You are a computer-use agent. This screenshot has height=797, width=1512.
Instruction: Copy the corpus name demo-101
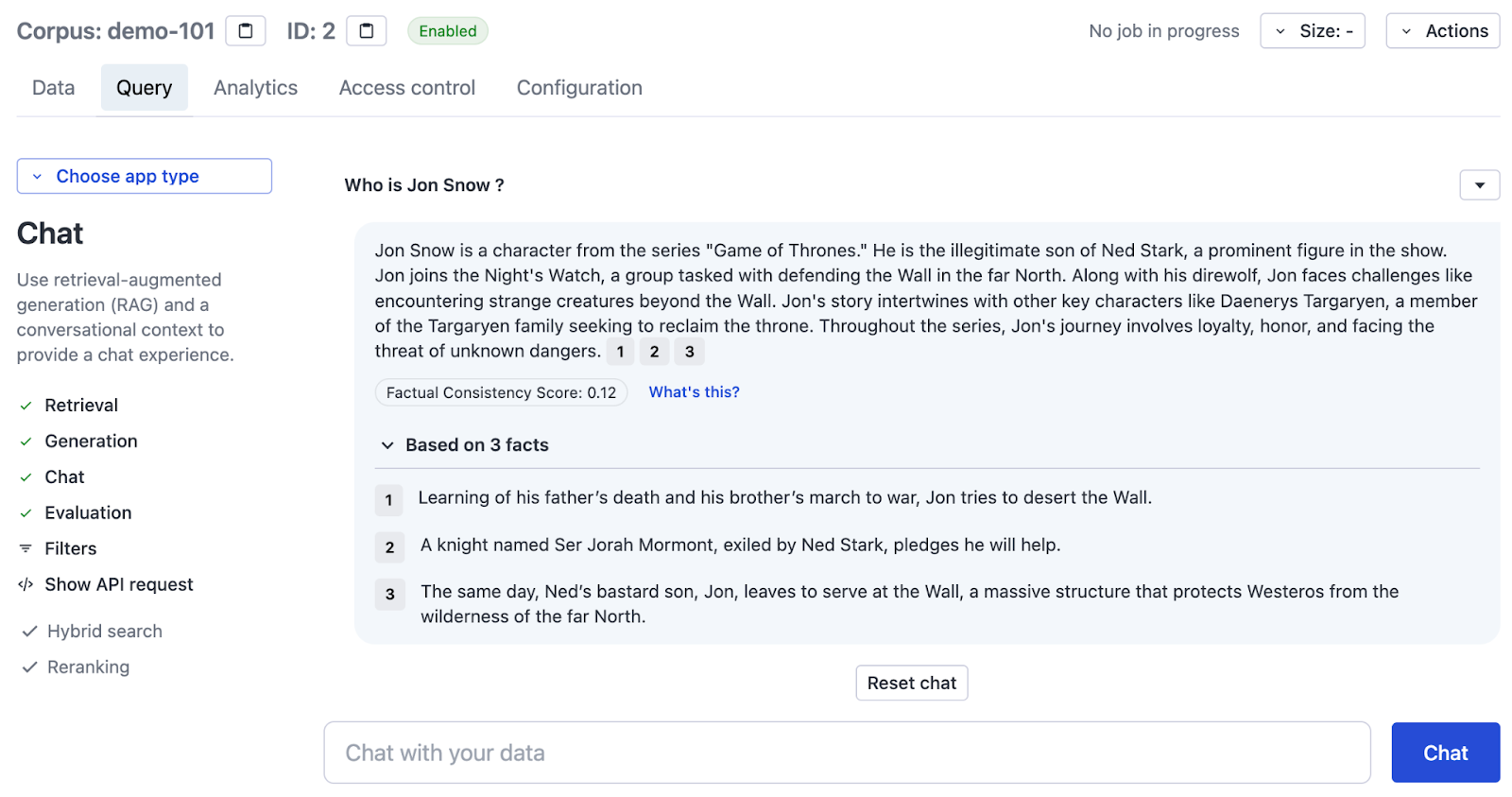pos(246,31)
